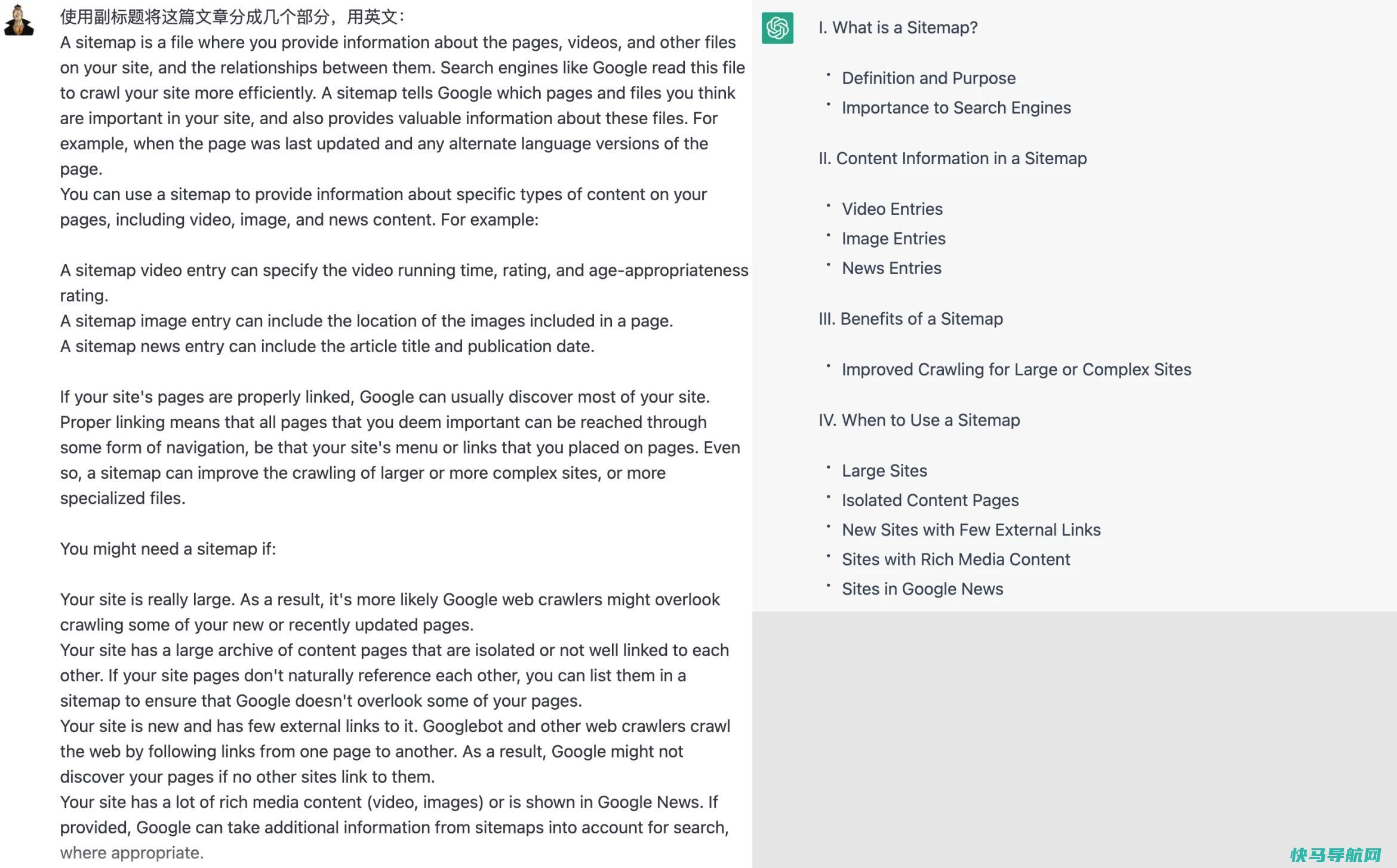The width and height of the screenshot is (1397, 868).
Task: Click 'Sites with Rich Media Content' item
Action: point(956,559)
